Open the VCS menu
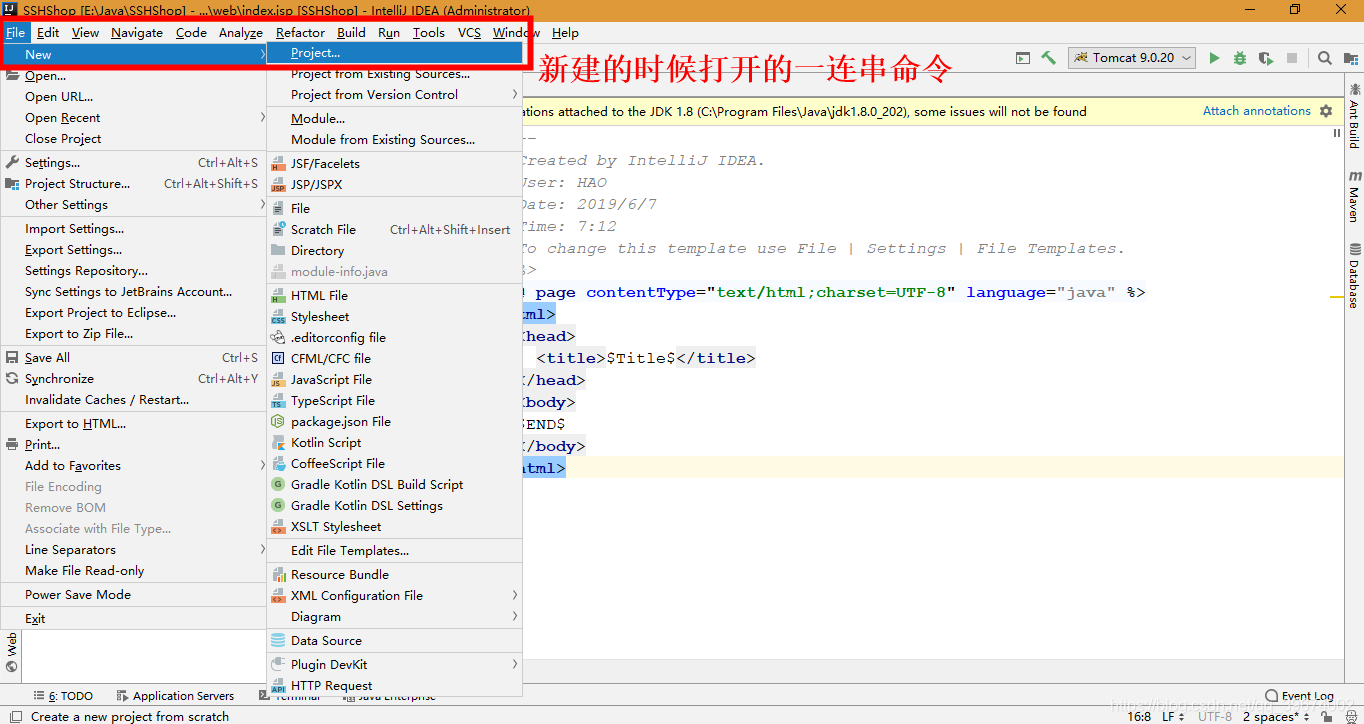Screen dimensions: 1364x724 [x=469, y=32]
